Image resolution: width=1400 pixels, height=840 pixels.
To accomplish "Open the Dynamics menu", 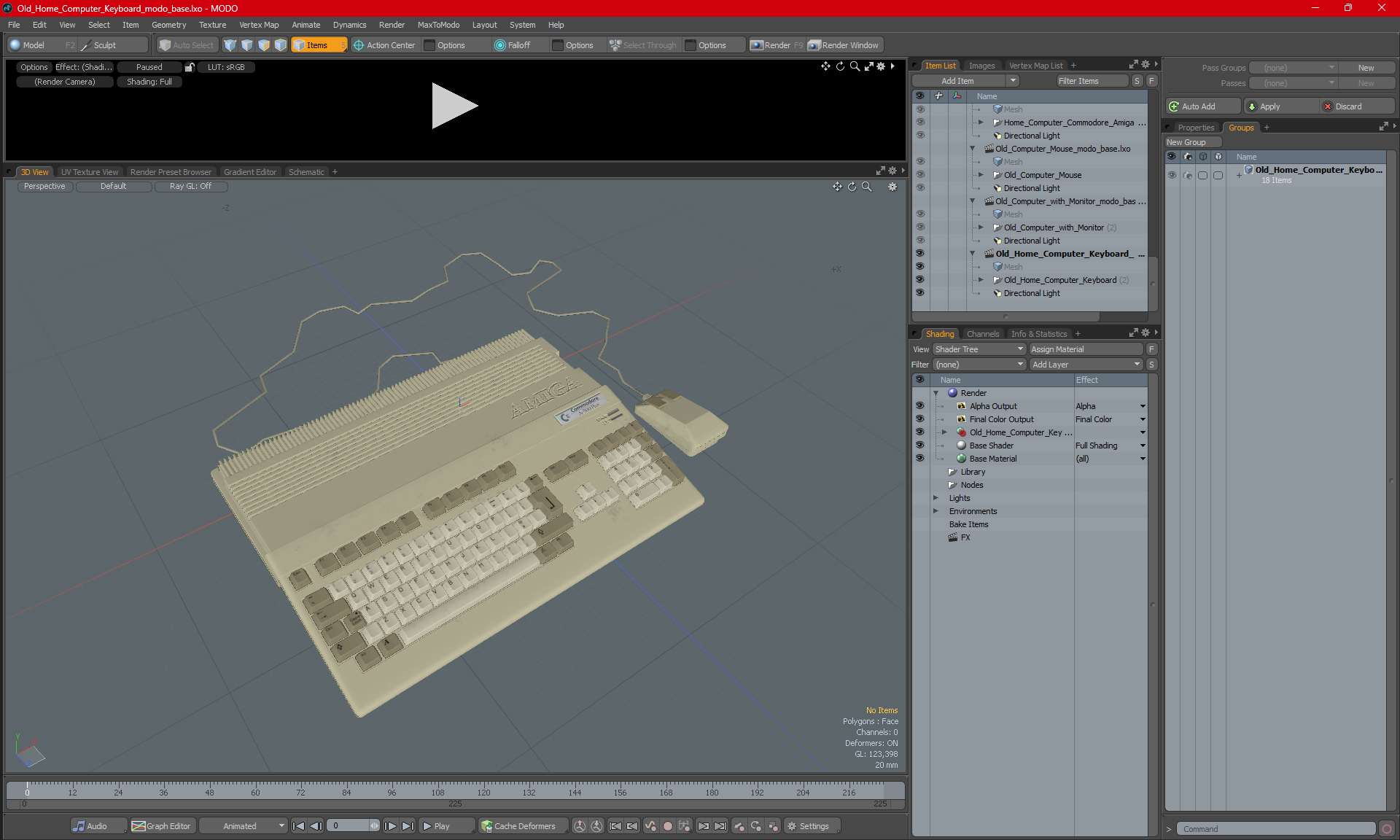I will point(349,25).
